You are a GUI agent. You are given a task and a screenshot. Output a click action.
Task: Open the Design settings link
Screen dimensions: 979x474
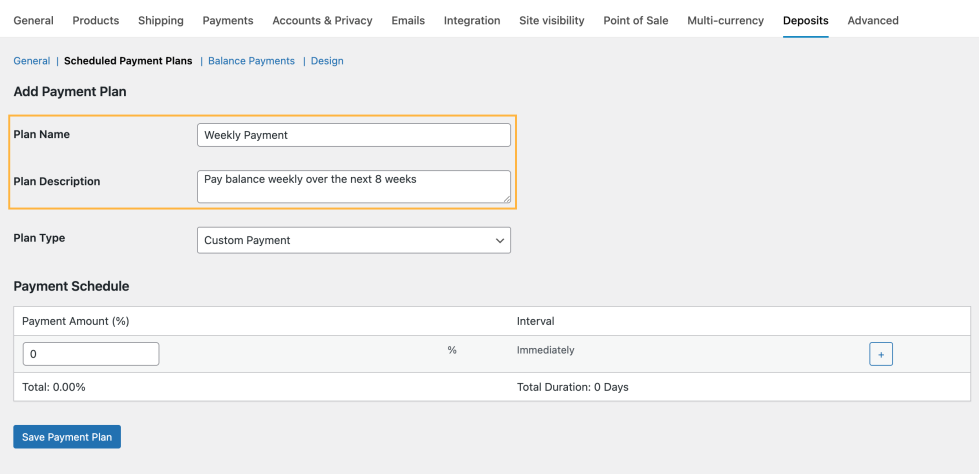click(327, 61)
